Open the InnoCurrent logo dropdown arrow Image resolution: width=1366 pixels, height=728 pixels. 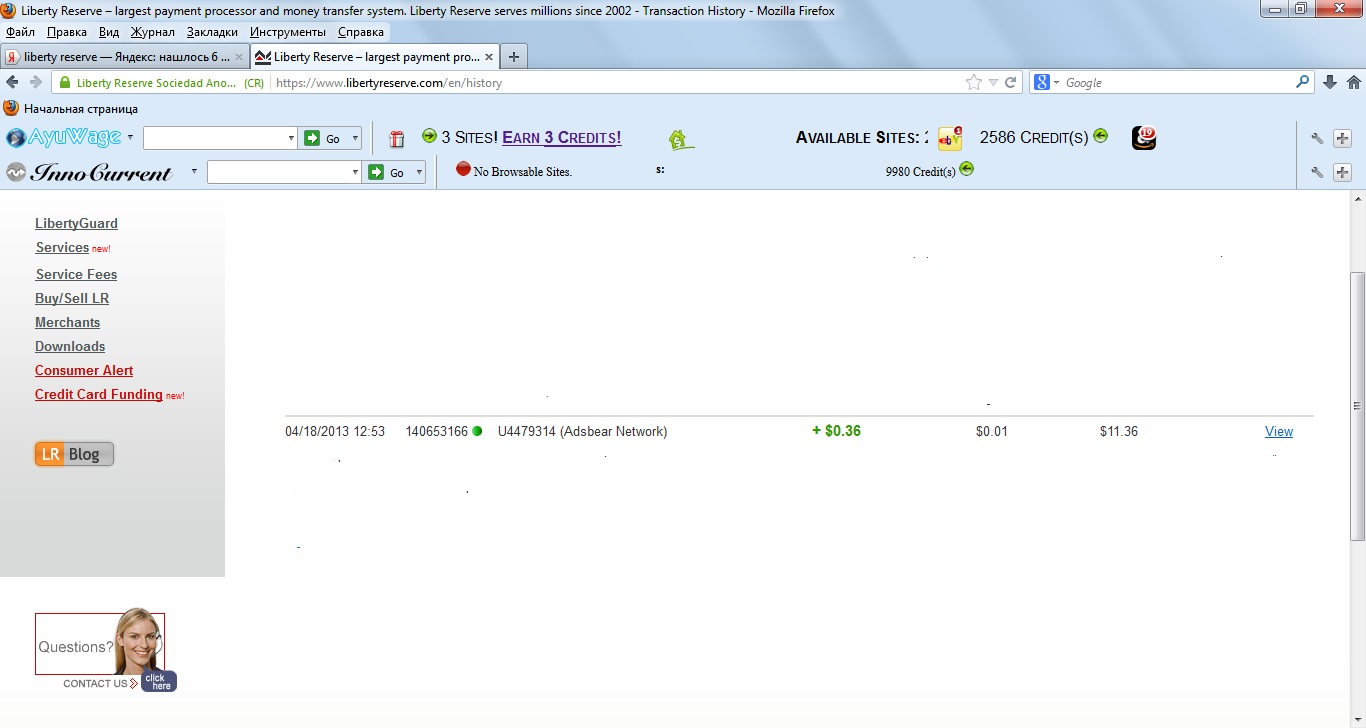pos(193,171)
